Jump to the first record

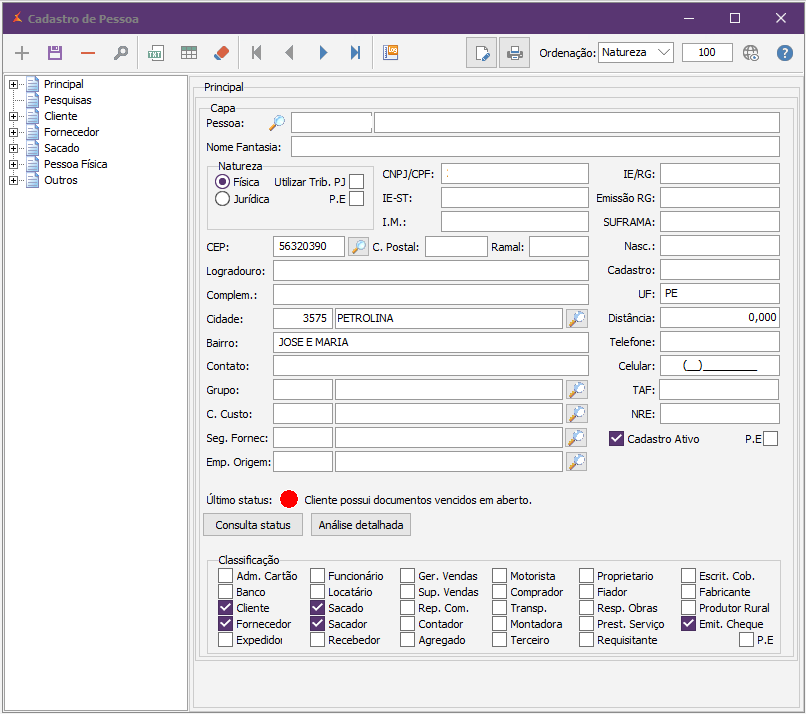(x=257, y=53)
